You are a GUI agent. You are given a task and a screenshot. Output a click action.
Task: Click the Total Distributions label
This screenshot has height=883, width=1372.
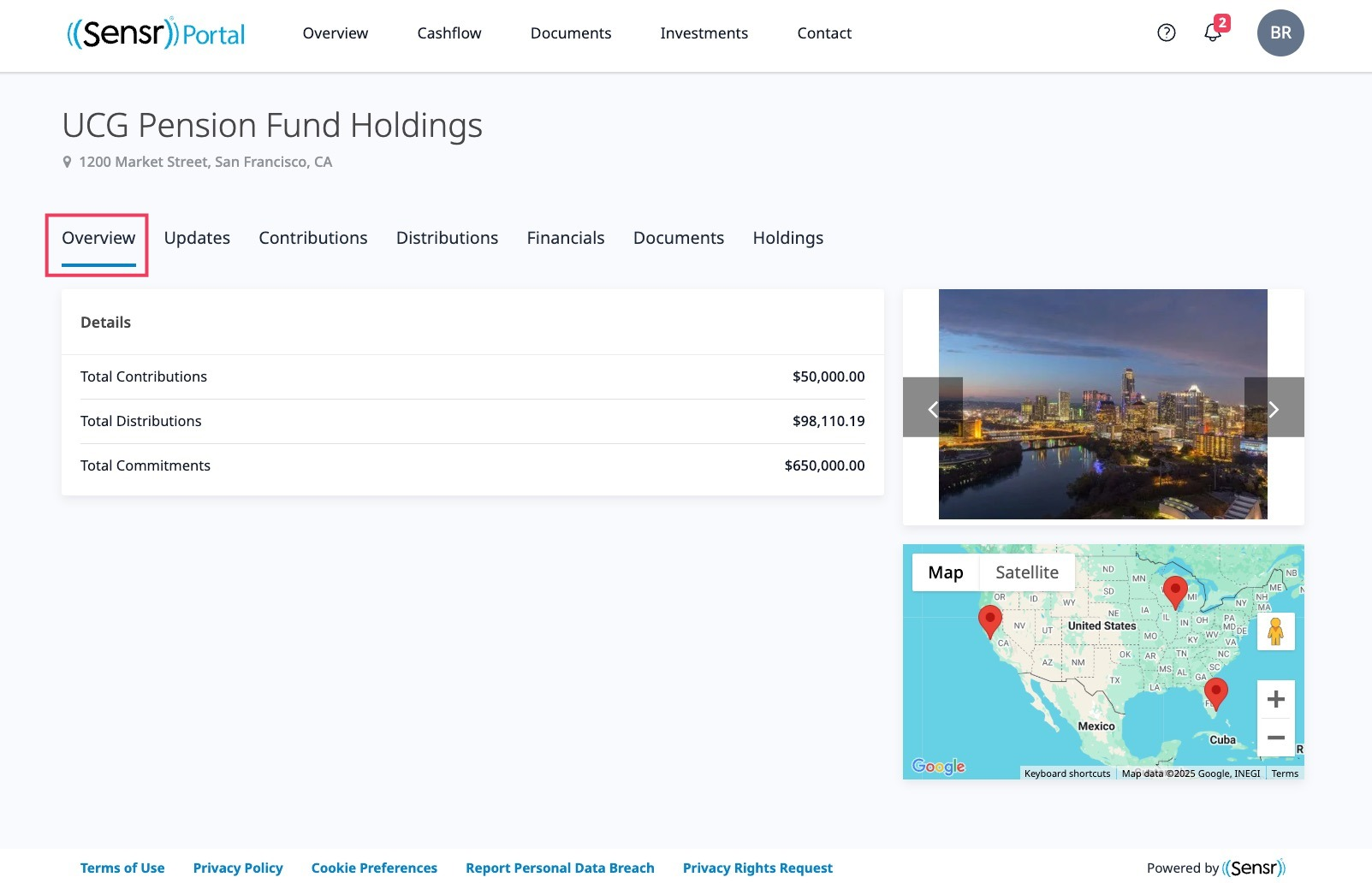tap(141, 421)
